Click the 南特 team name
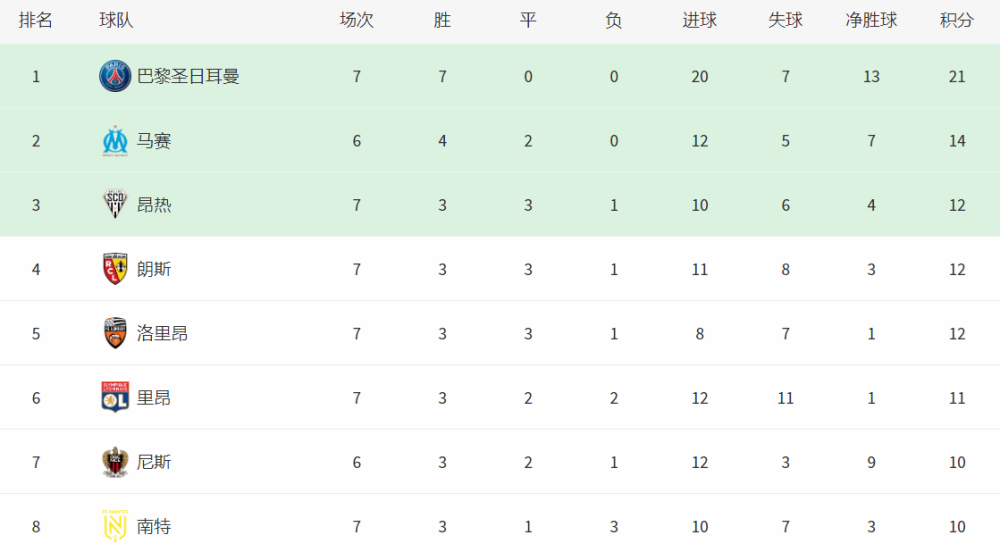This screenshot has height=552, width=1000. [154, 526]
